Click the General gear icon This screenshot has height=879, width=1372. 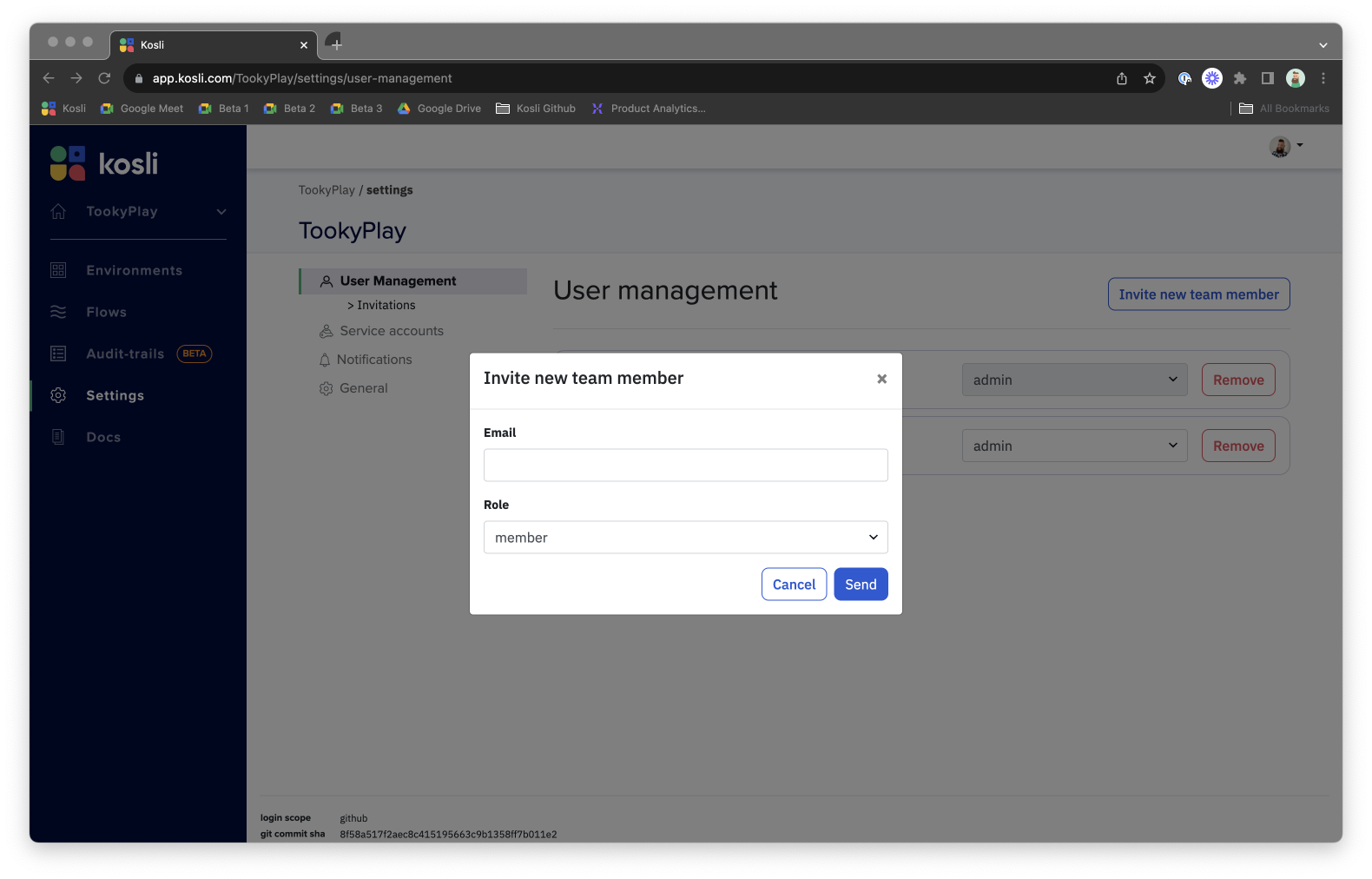tap(327, 388)
